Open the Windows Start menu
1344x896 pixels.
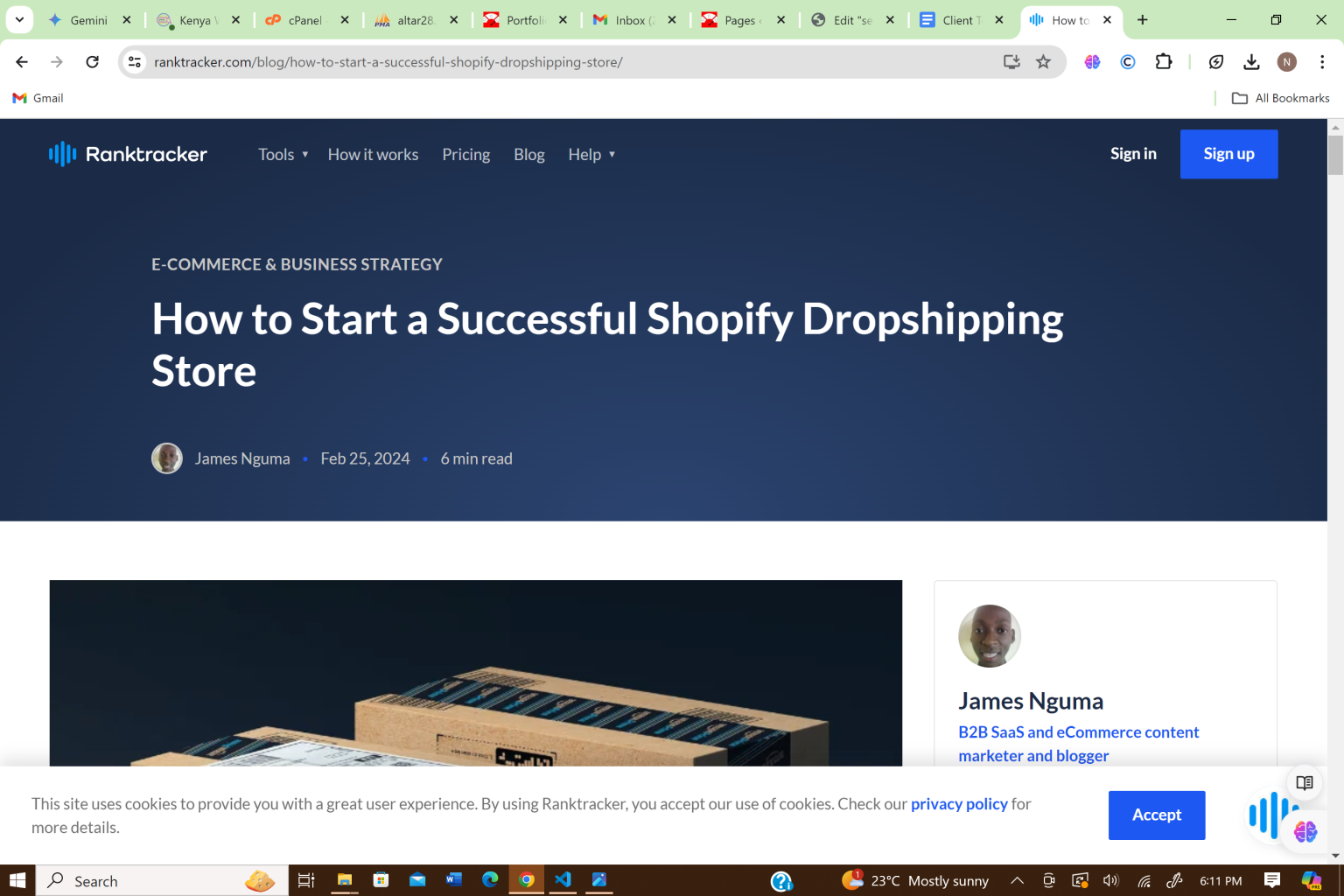point(17,880)
